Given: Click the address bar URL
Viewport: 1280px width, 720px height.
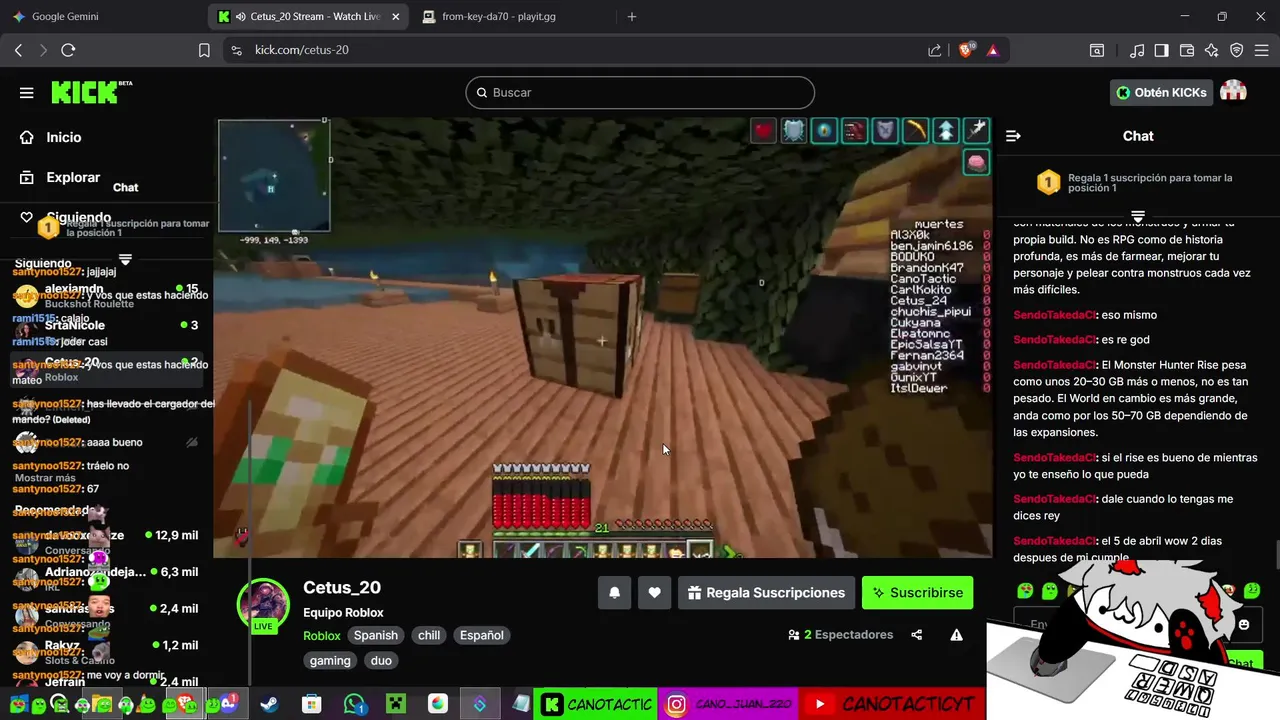Looking at the screenshot, I should 302,50.
